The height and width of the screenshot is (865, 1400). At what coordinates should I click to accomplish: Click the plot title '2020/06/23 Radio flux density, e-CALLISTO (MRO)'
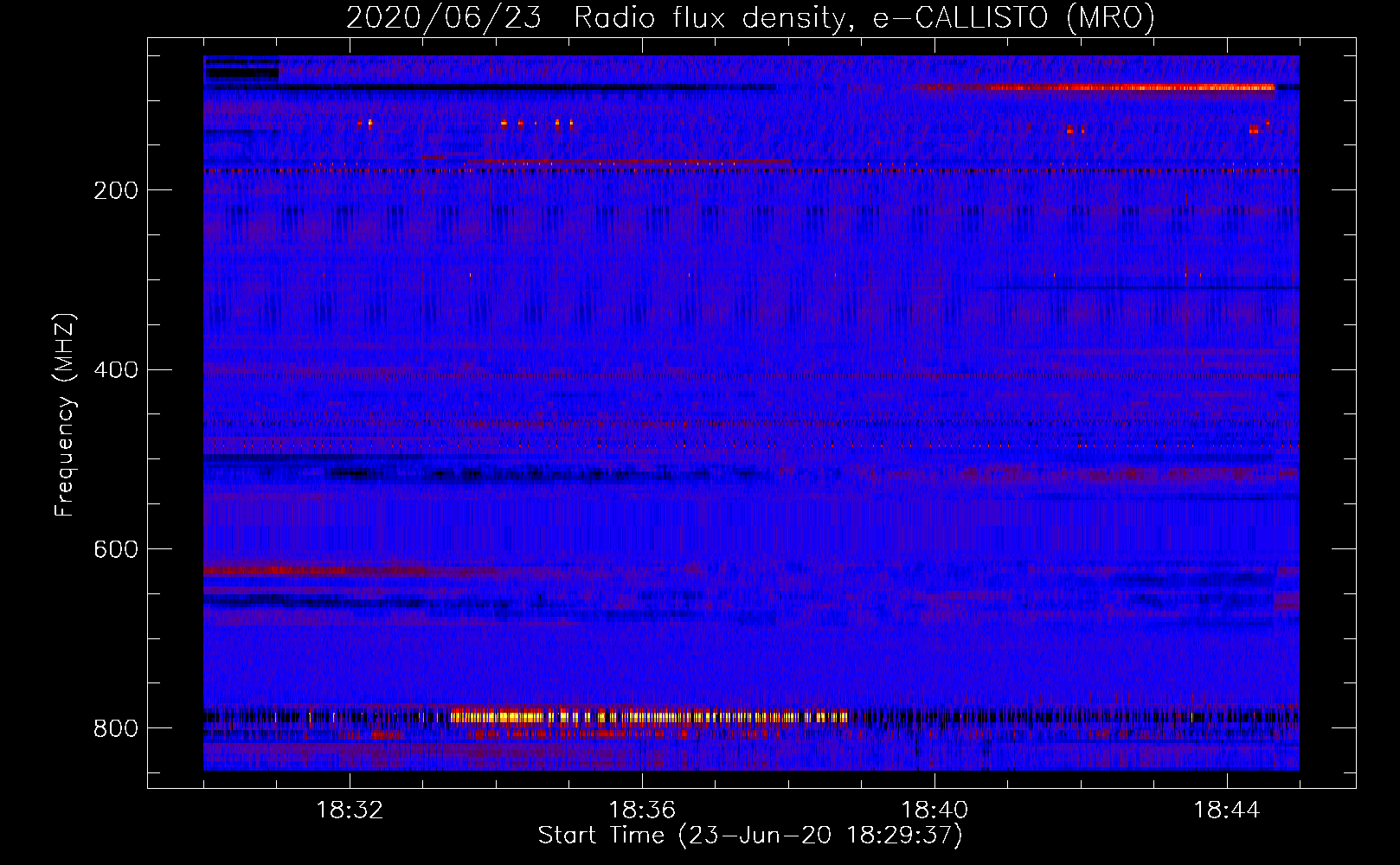[750, 18]
